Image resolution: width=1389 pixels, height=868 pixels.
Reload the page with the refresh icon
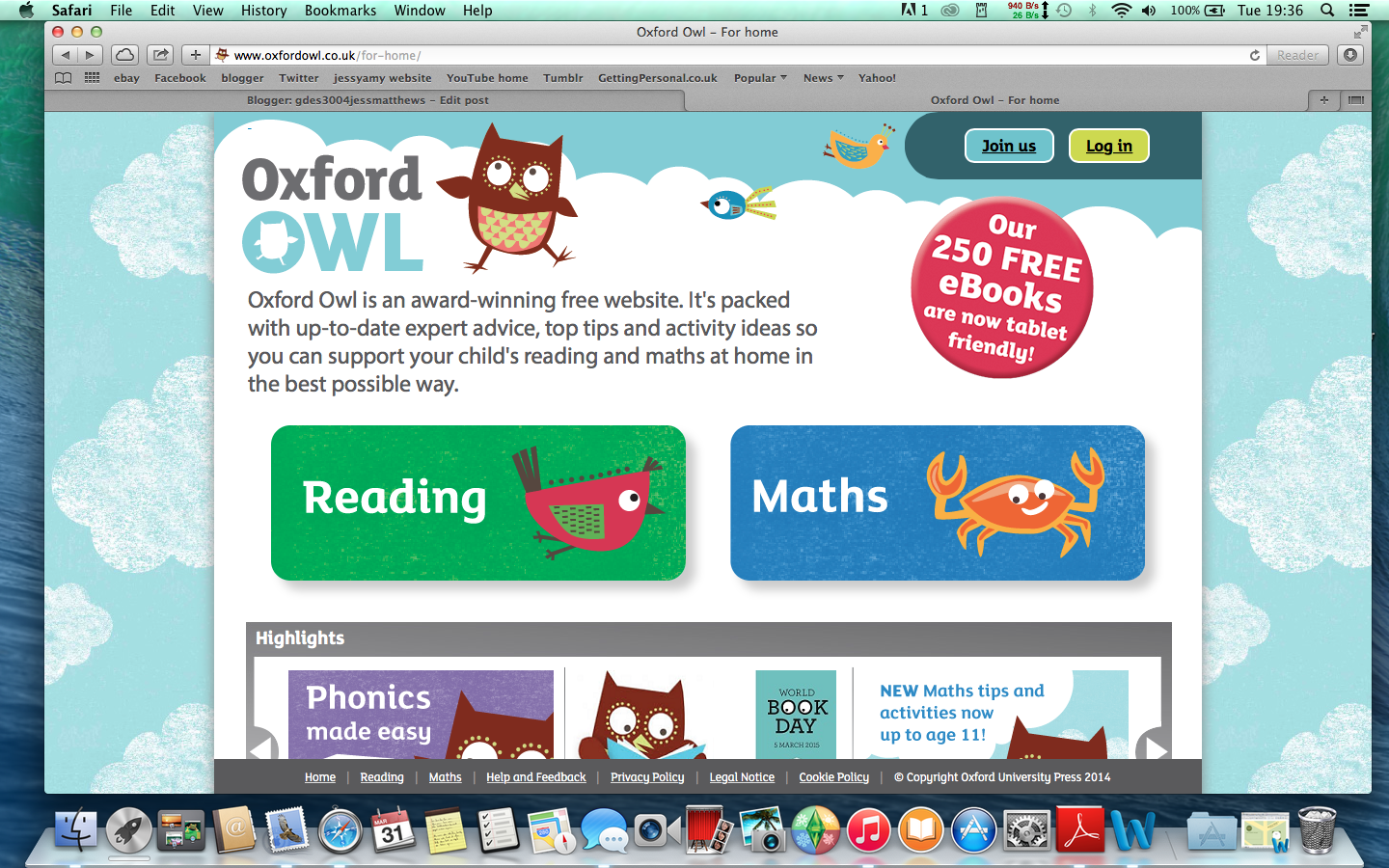[1254, 55]
